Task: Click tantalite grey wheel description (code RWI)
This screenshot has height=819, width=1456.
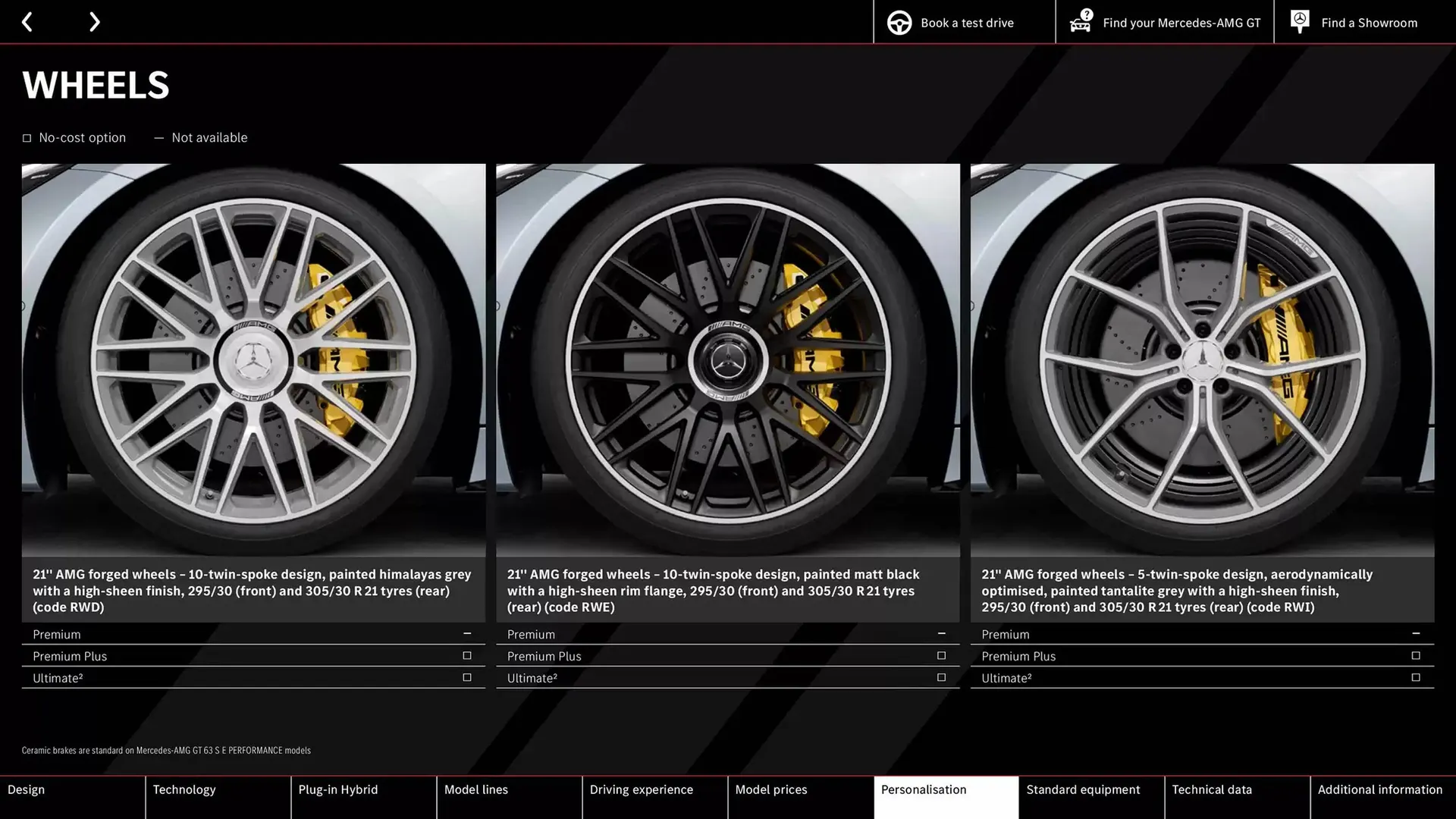Action: tap(1177, 591)
